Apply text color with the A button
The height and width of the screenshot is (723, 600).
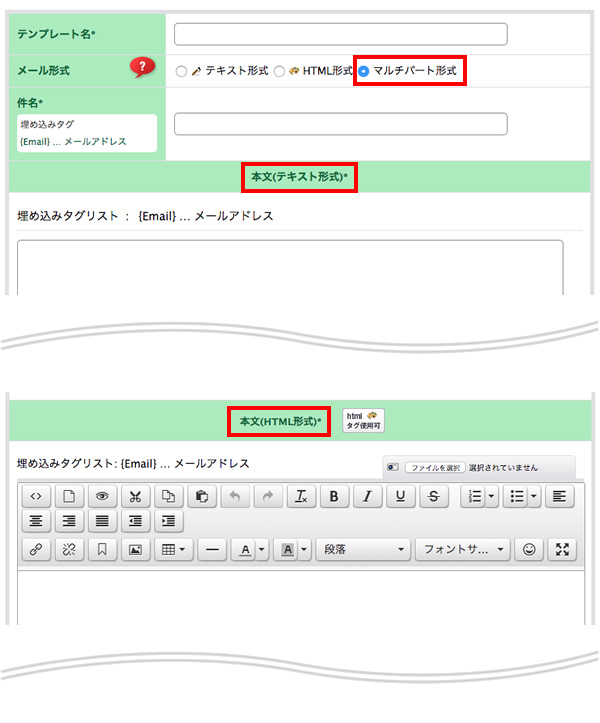[x=245, y=549]
